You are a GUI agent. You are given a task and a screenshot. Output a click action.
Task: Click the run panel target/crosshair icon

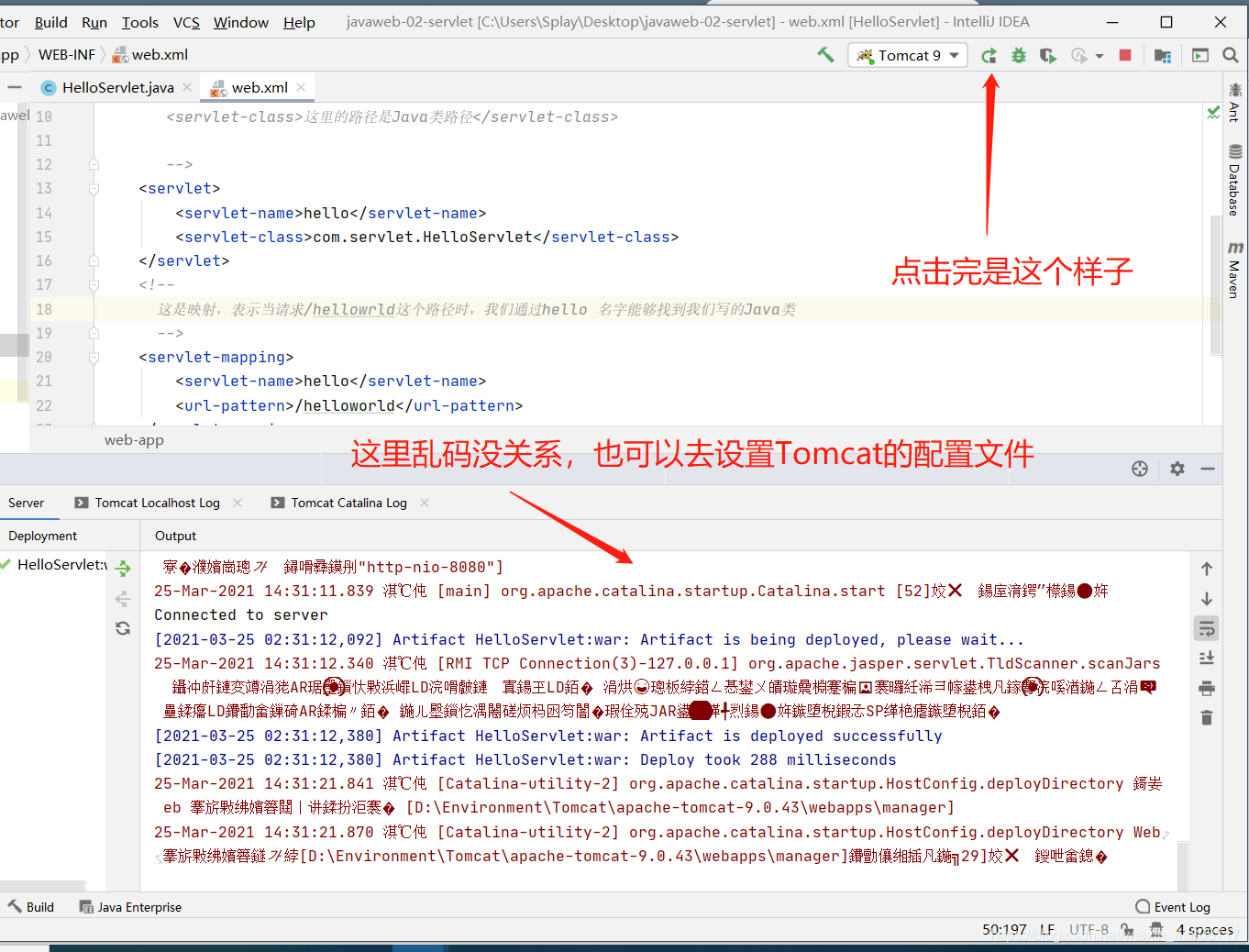[1140, 469]
